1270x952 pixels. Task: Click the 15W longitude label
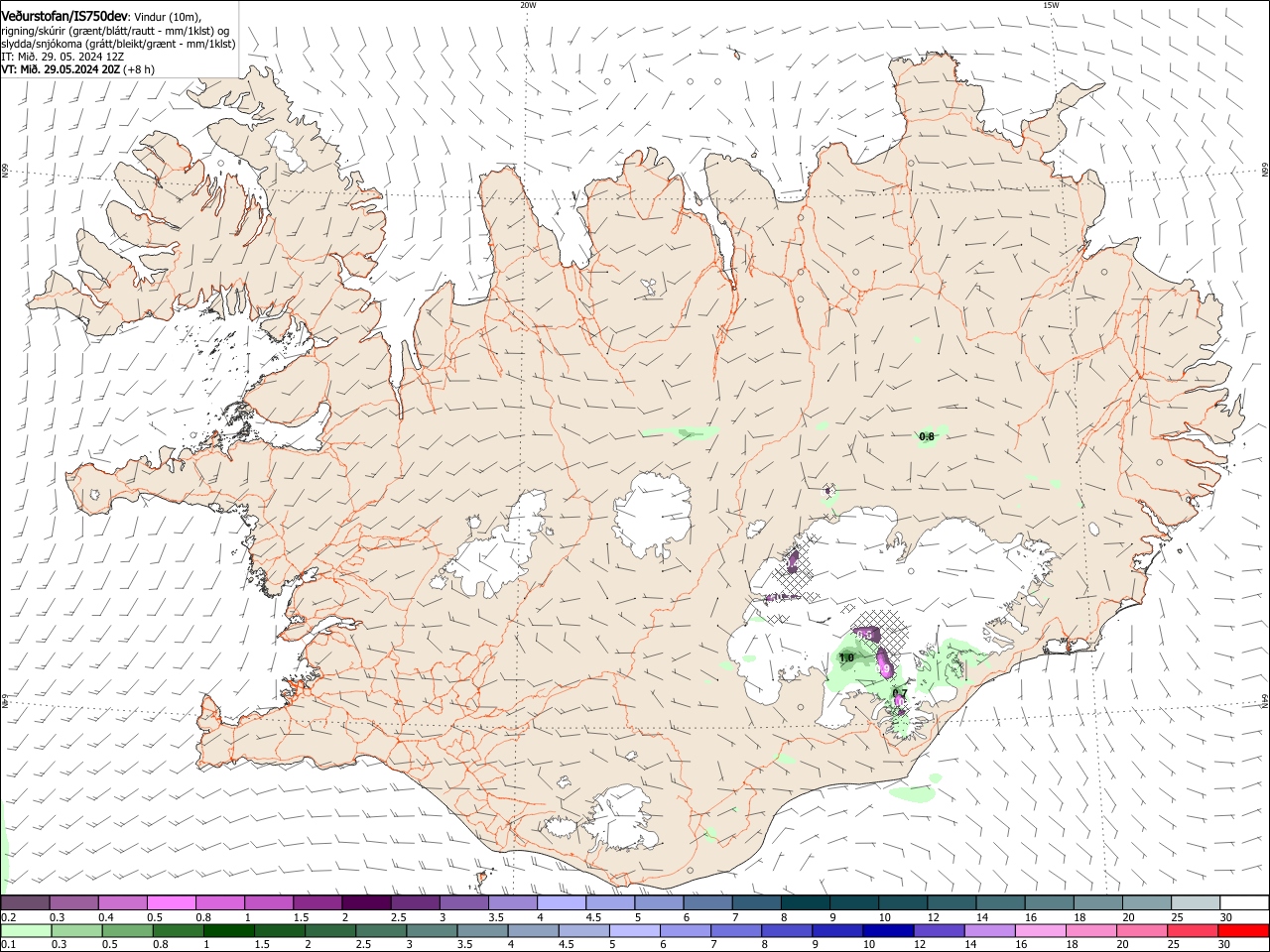coord(1051,5)
